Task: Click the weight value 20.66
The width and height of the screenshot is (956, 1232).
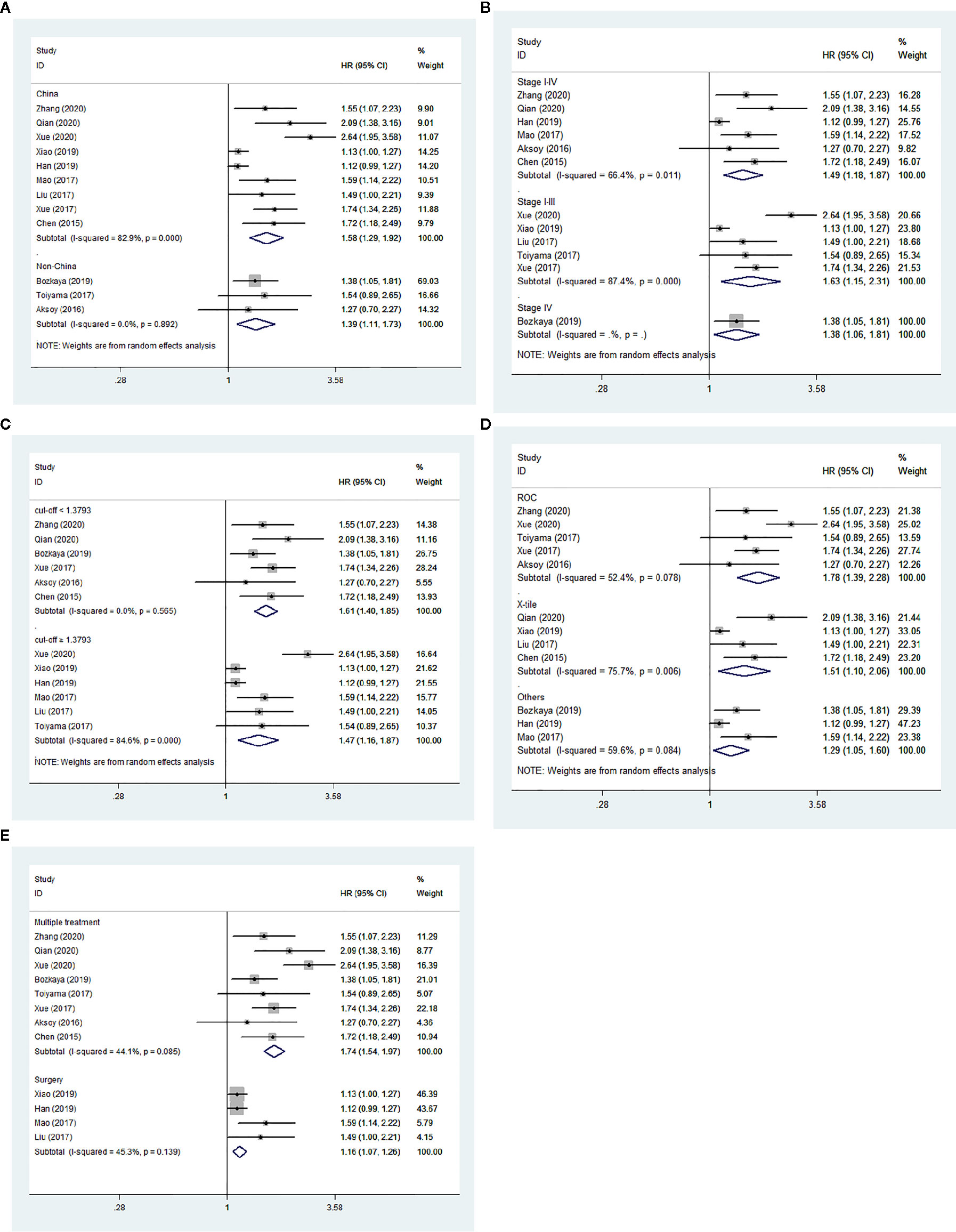Action: pos(909,215)
